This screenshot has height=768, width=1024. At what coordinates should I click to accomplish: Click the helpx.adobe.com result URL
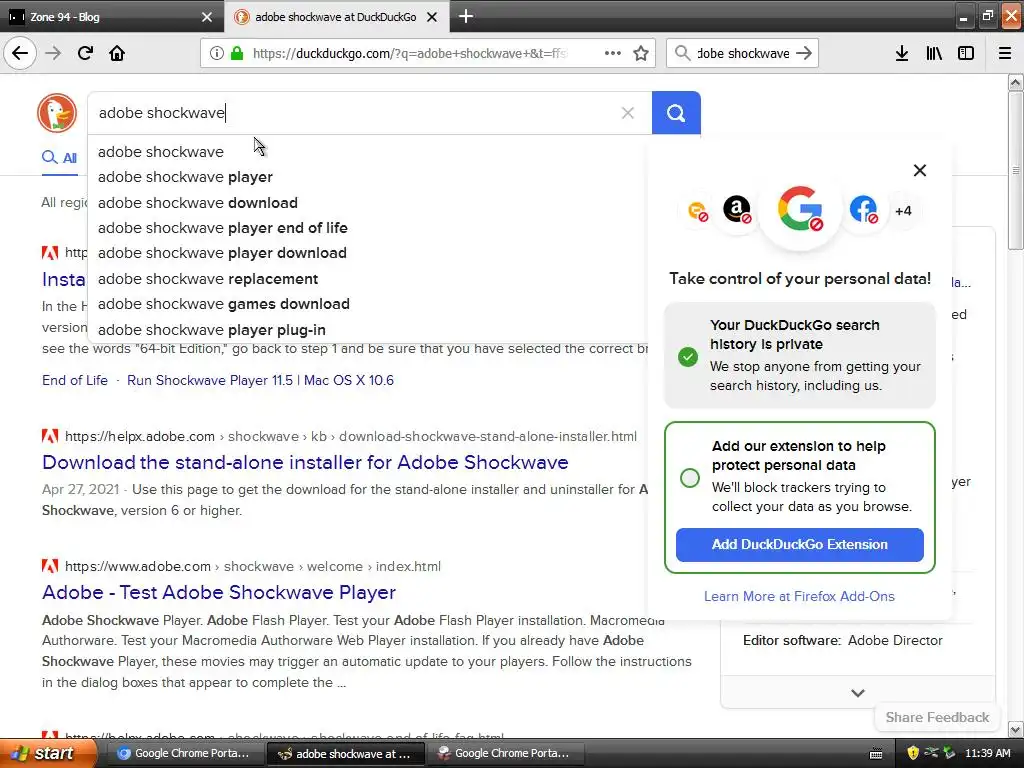(x=351, y=436)
